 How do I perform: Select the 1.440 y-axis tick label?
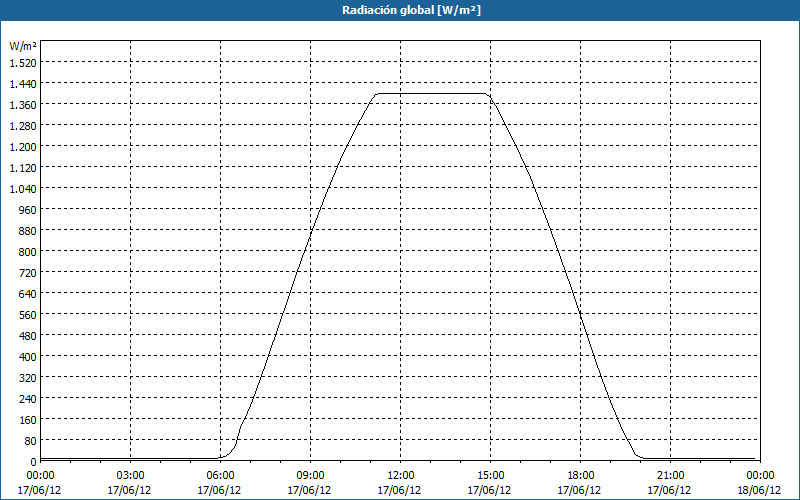tap(23, 83)
